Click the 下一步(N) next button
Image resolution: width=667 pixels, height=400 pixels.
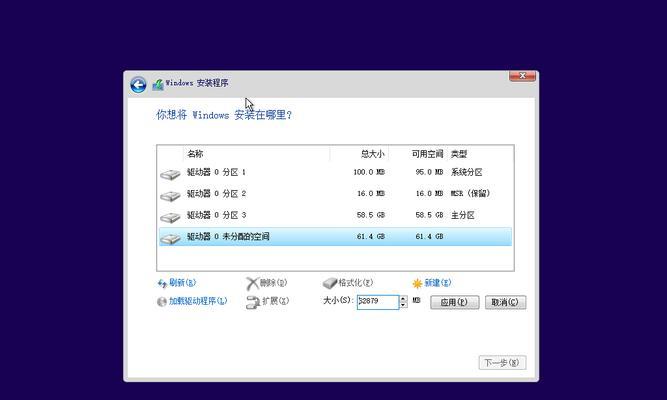[x=502, y=363]
